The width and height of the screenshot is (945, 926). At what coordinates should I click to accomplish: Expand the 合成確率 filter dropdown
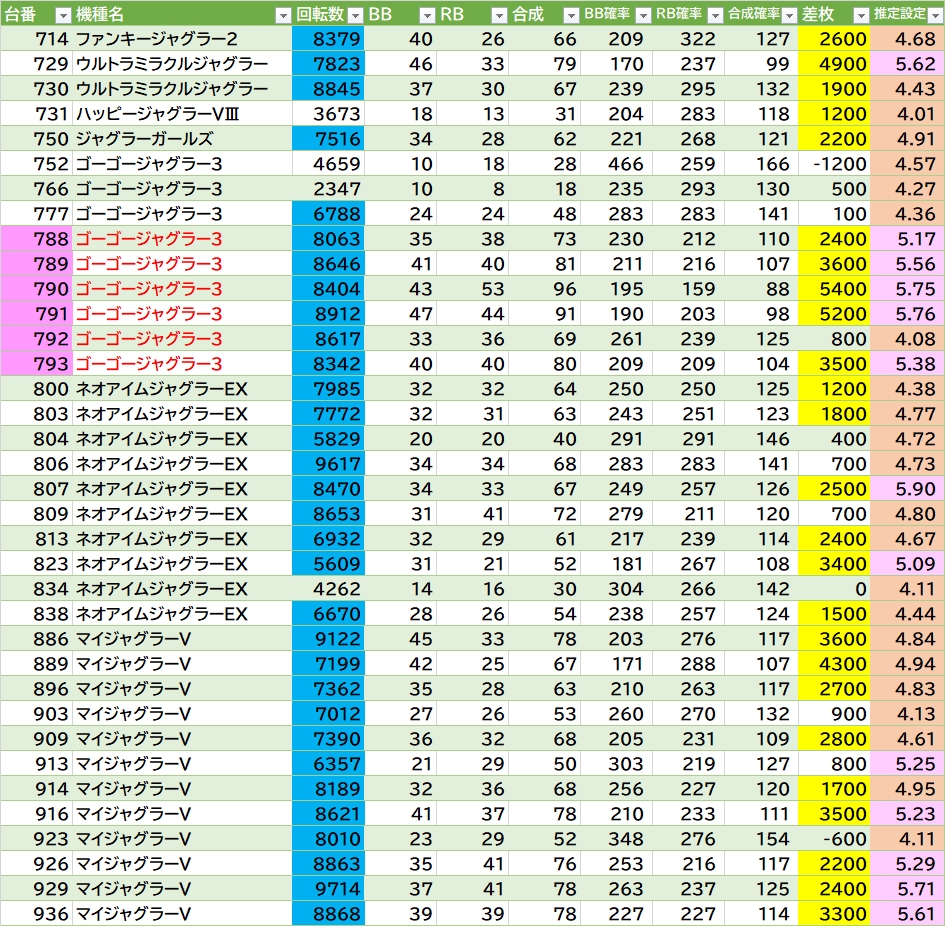(789, 15)
